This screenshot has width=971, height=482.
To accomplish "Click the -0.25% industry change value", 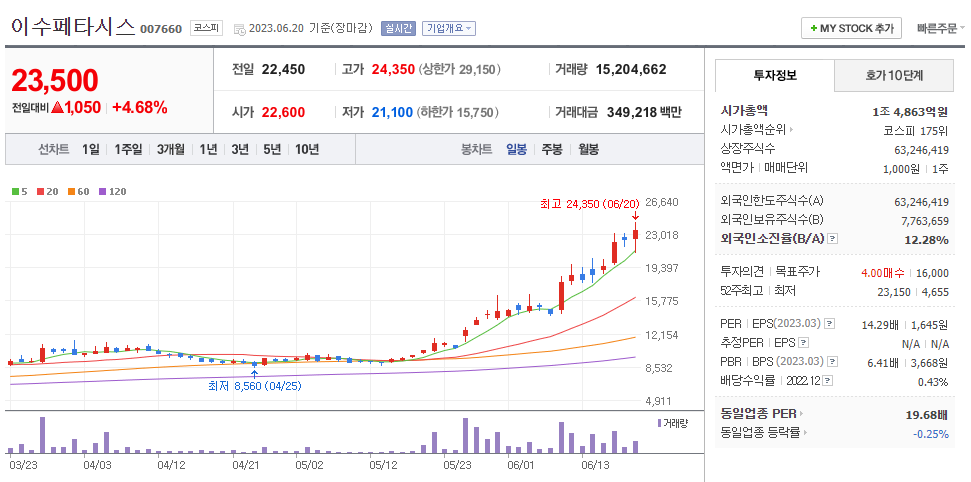I will coord(931,434).
